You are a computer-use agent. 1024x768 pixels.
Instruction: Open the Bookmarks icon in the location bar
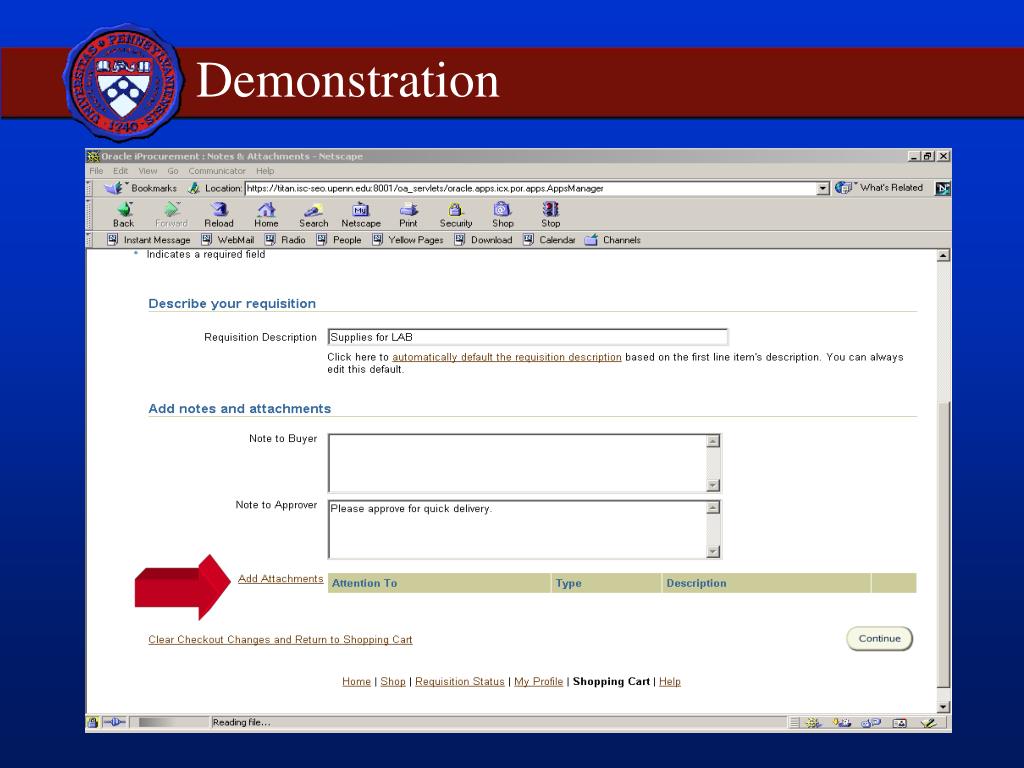(x=114, y=188)
